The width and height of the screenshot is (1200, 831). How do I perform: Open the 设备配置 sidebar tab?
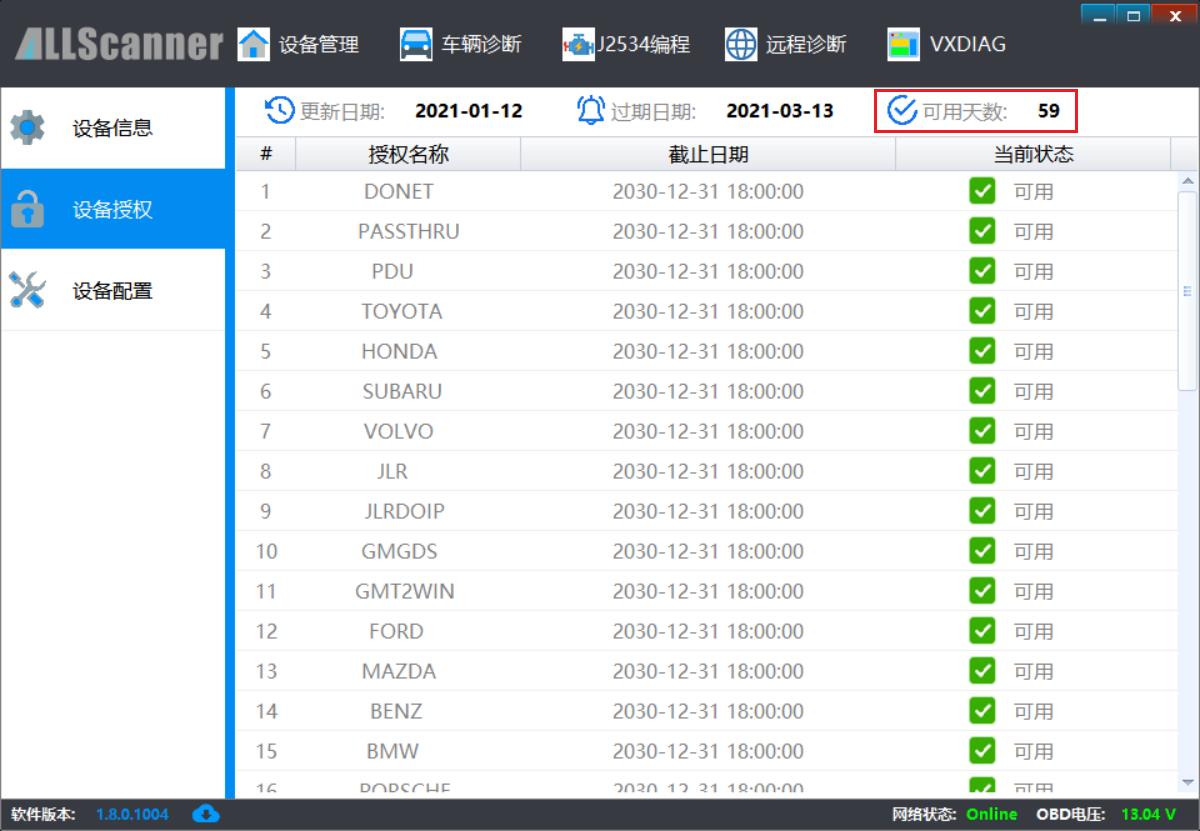(113, 291)
